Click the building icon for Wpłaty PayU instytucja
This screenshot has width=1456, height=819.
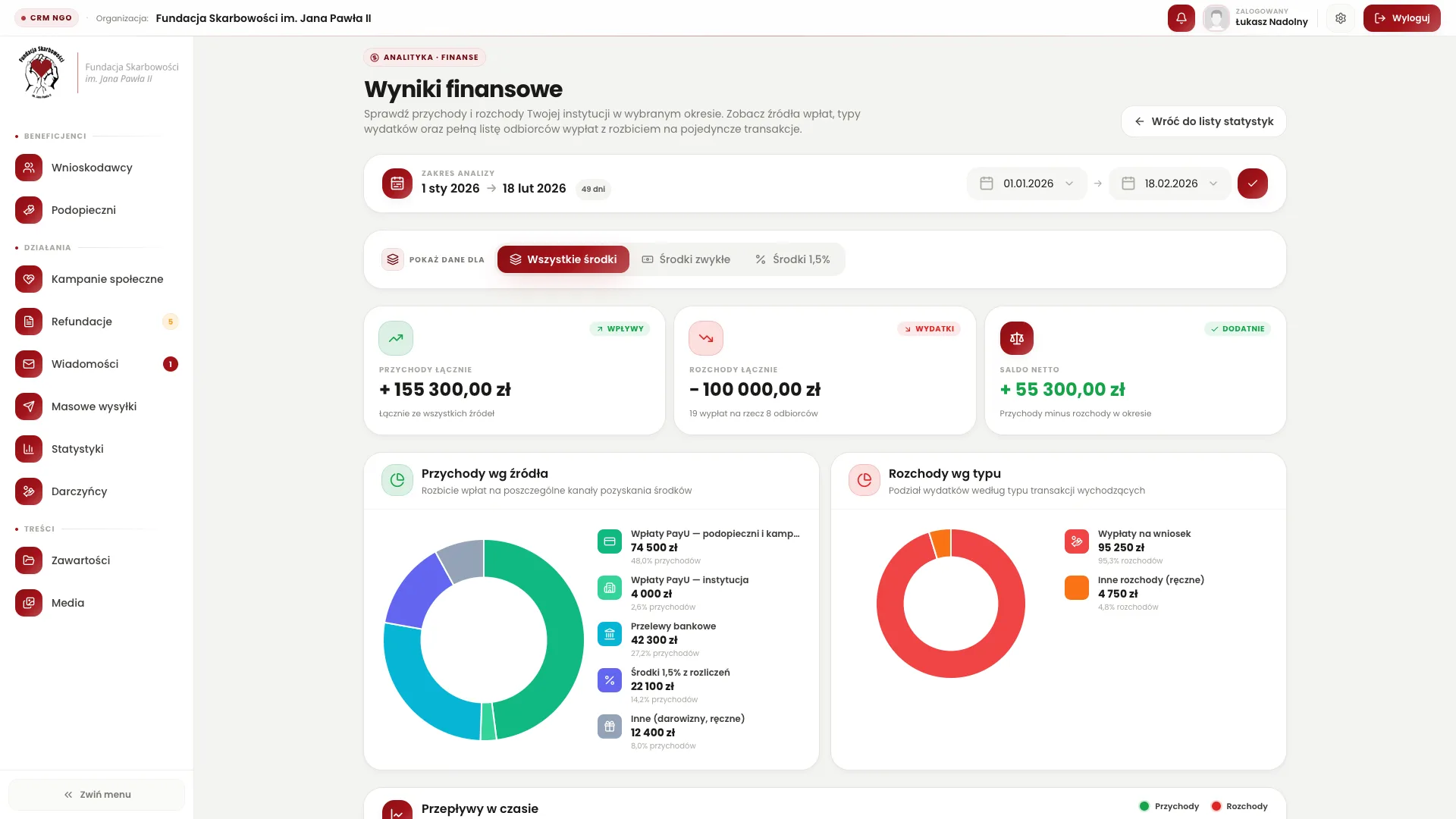(610, 588)
